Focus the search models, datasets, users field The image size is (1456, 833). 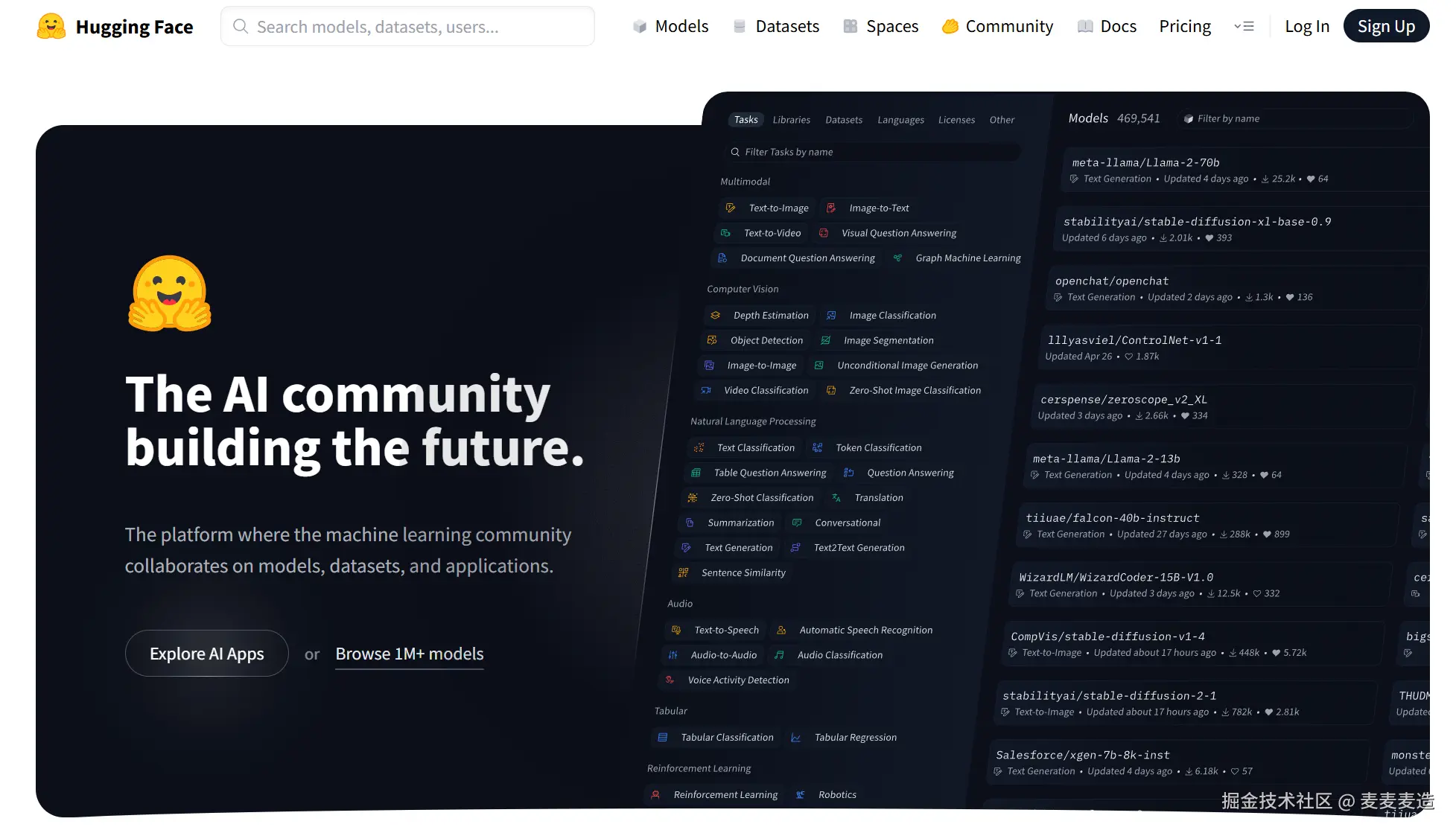(417, 27)
